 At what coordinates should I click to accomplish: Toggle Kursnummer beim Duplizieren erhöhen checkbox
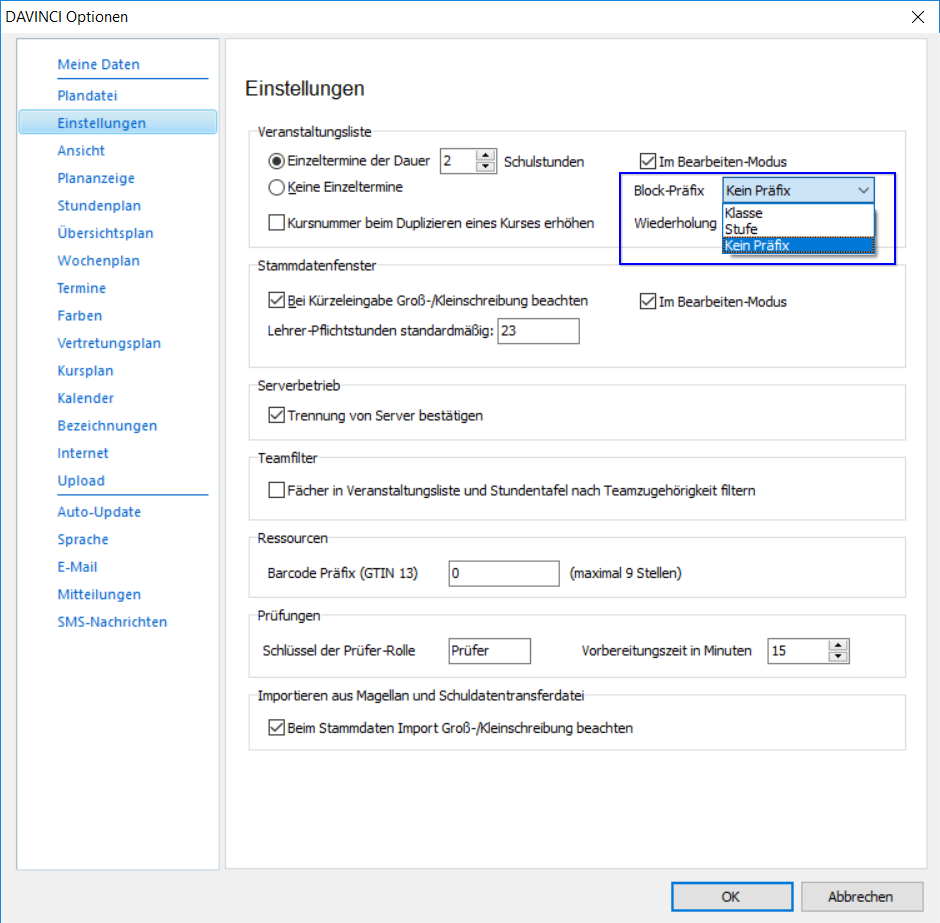click(276, 223)
